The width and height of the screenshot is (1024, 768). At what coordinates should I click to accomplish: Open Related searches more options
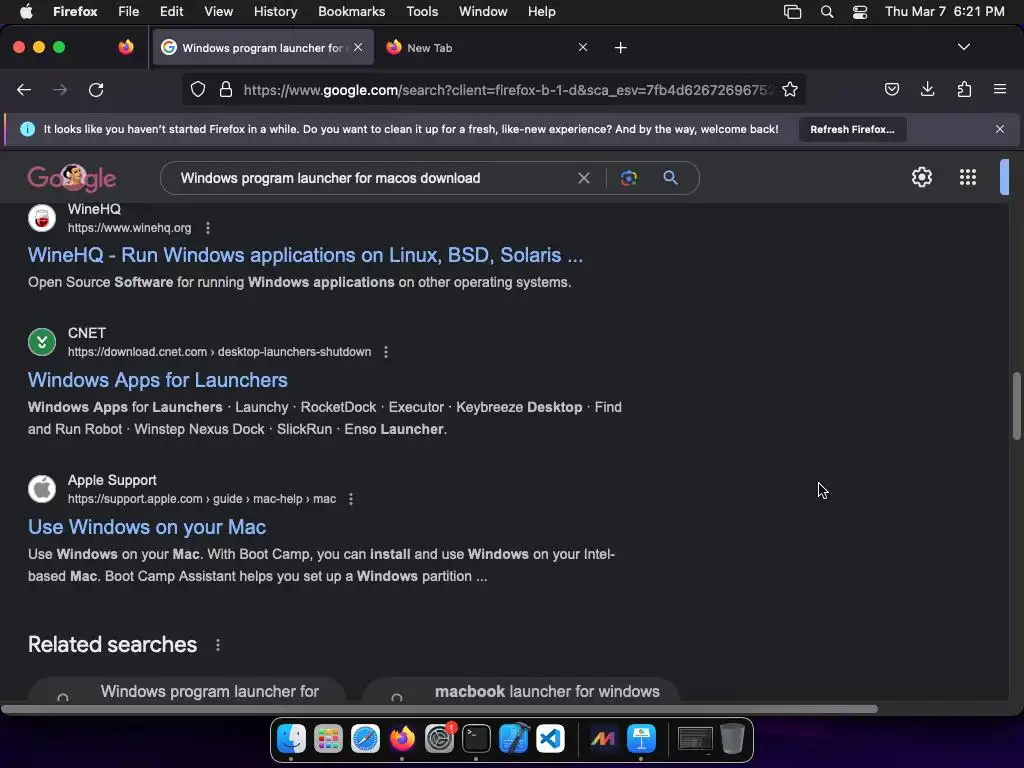(218, 645)
